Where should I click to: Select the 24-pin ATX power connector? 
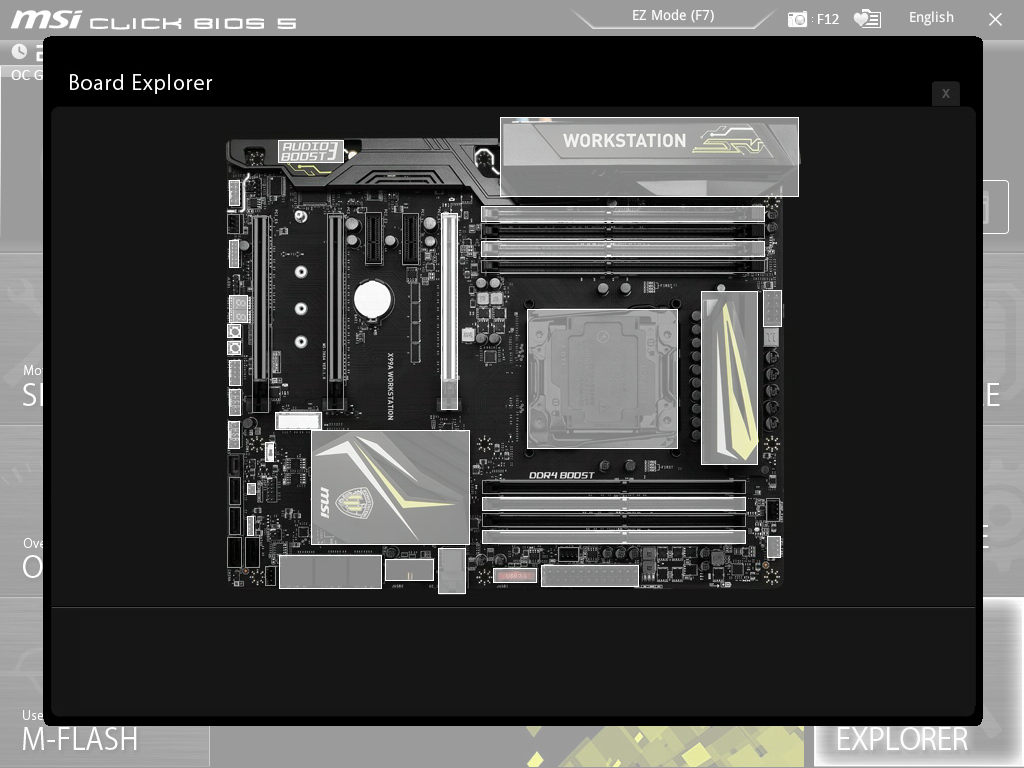click(x=590, y=576)
